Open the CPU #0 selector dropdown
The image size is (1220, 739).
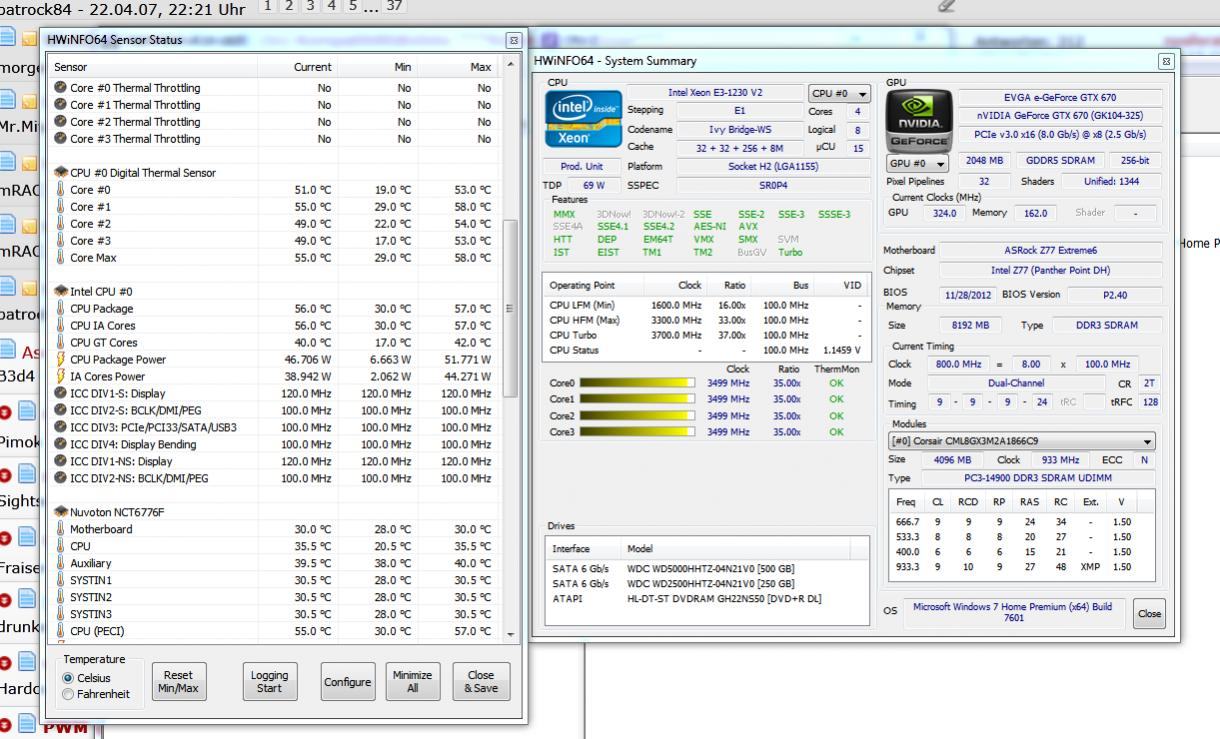839,94
